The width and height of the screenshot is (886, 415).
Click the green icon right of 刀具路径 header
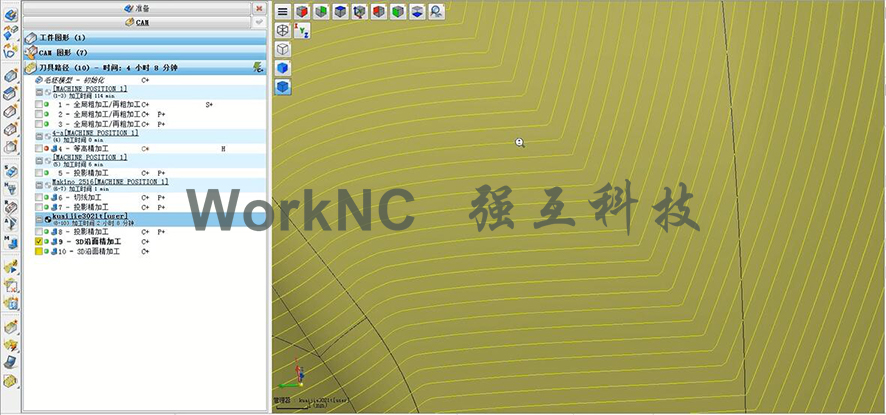pyautogui.click(x=259, y=67)
